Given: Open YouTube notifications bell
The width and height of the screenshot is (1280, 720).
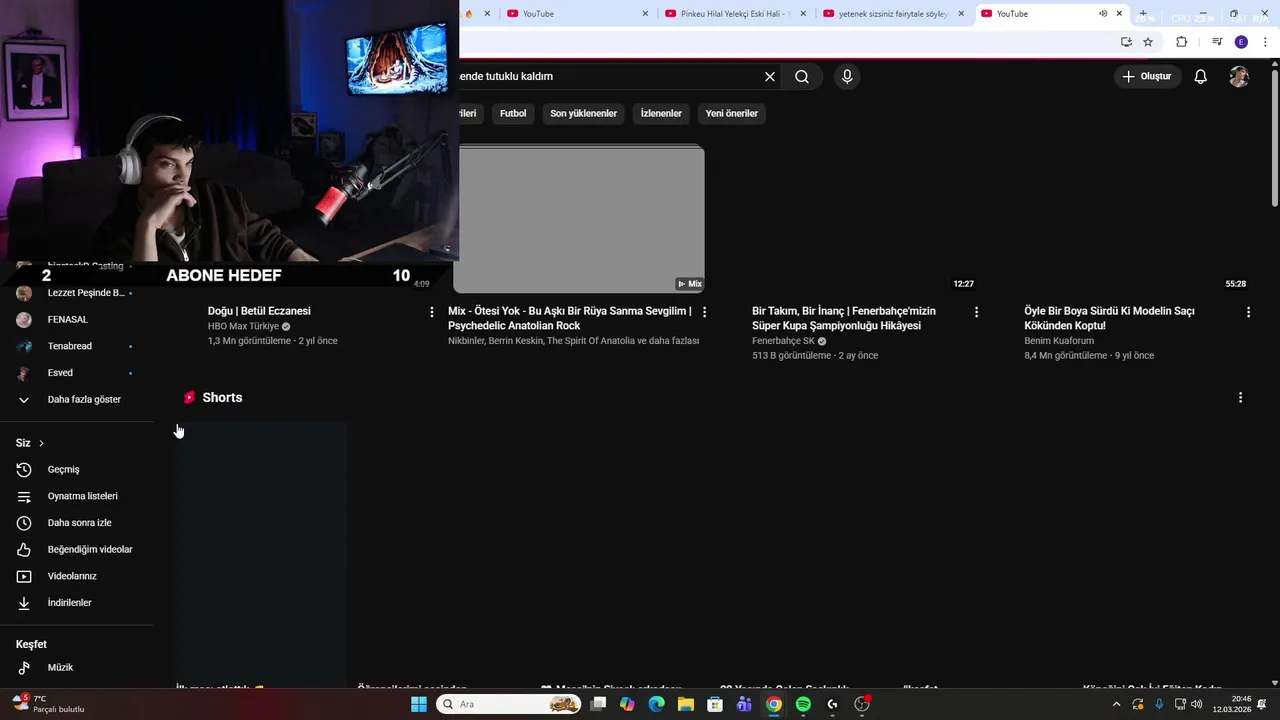Looking at the screenshot, I should tap(1201, 77).
